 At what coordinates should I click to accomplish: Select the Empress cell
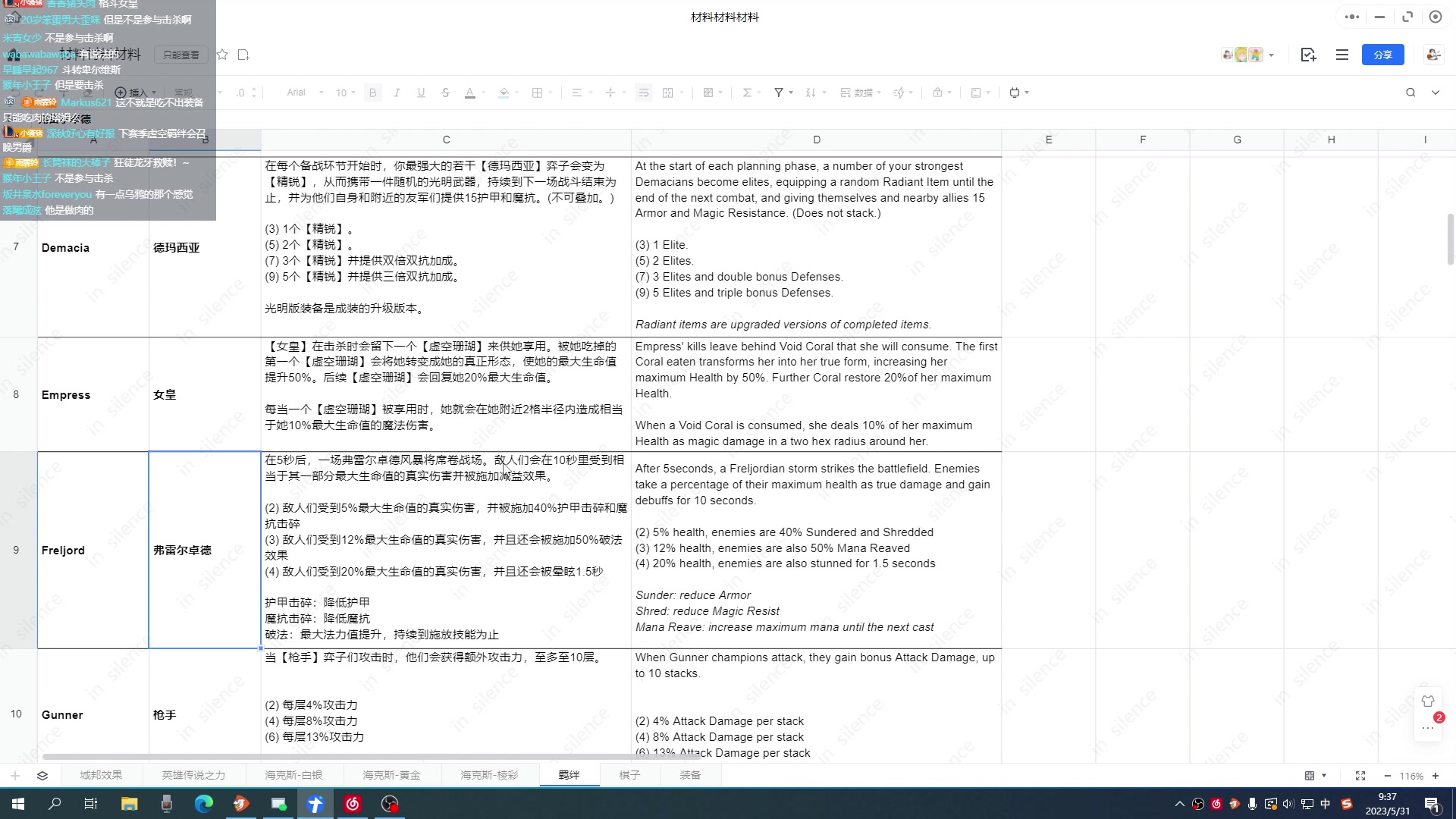[93, 394]
